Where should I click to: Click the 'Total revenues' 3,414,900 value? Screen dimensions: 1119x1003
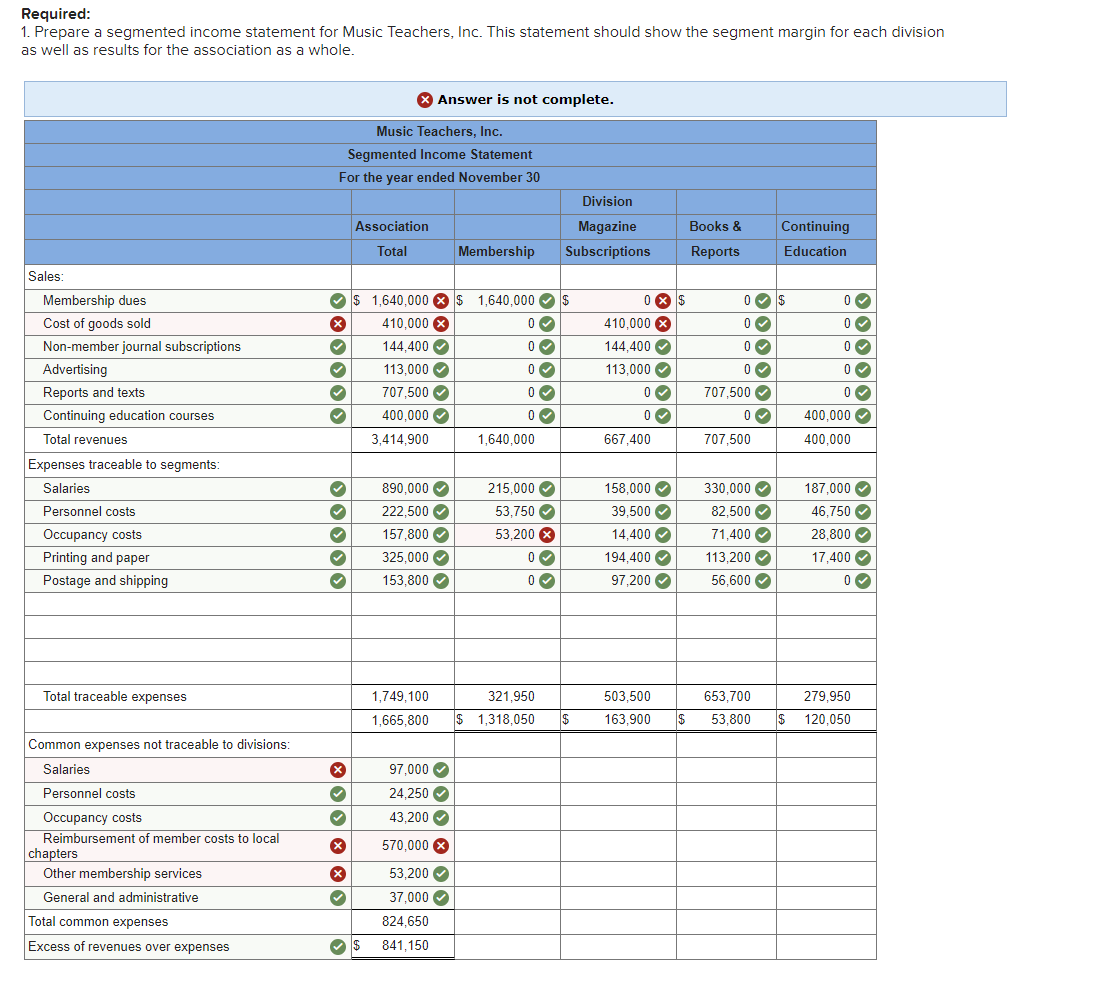click(x=400, y=440)
